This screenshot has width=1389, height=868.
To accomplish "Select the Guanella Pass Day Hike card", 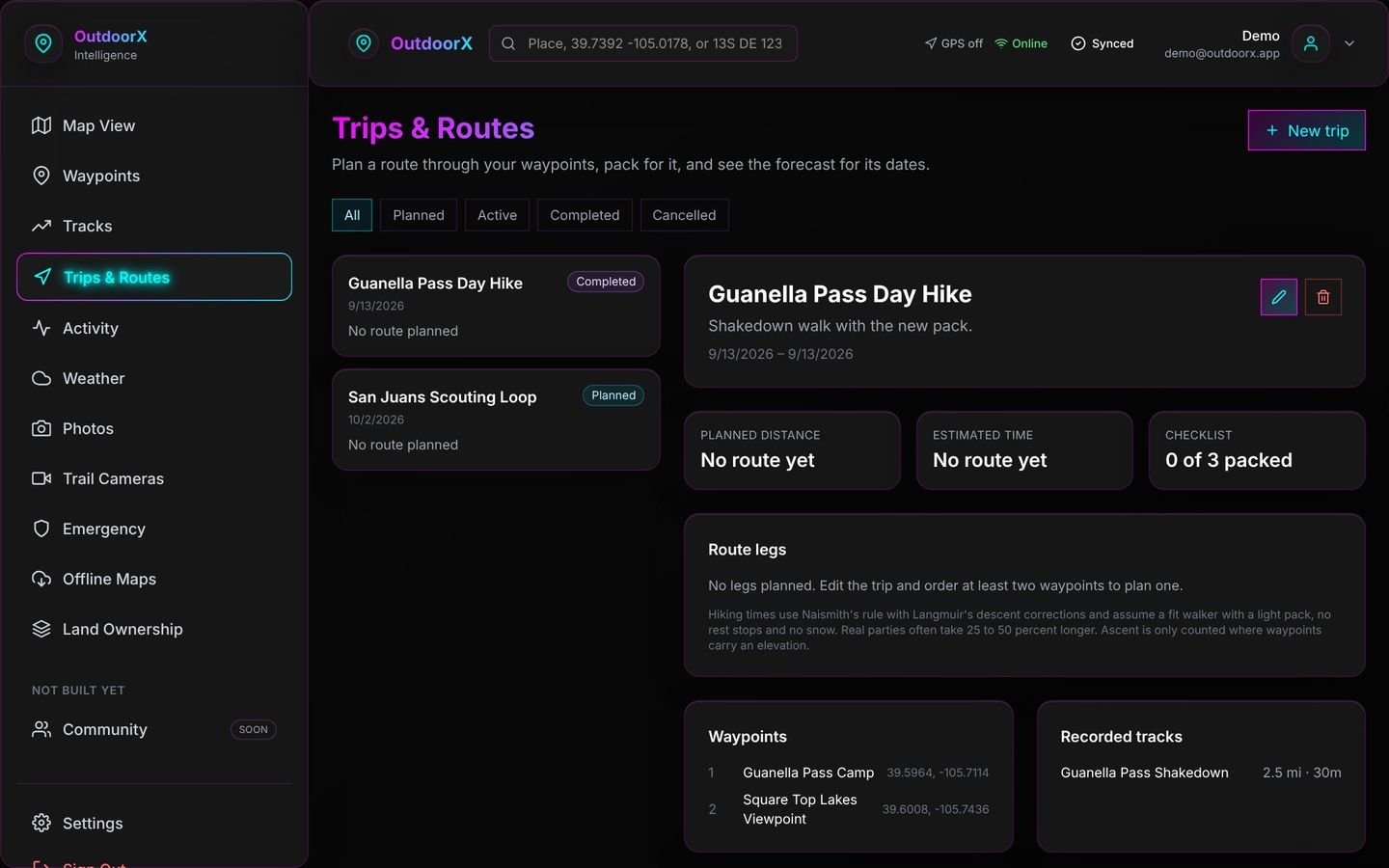I will [x=496, y=306].
